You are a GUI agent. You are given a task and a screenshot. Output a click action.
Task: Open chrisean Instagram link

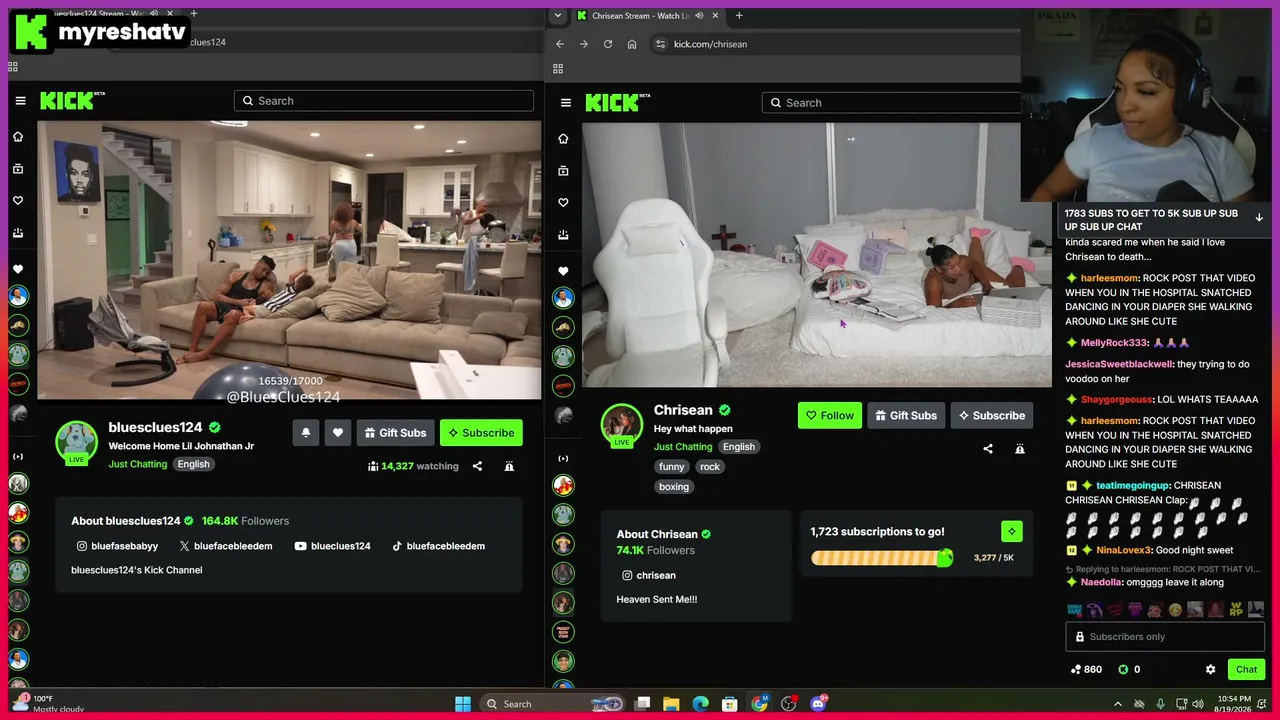(x=648, y=575)
